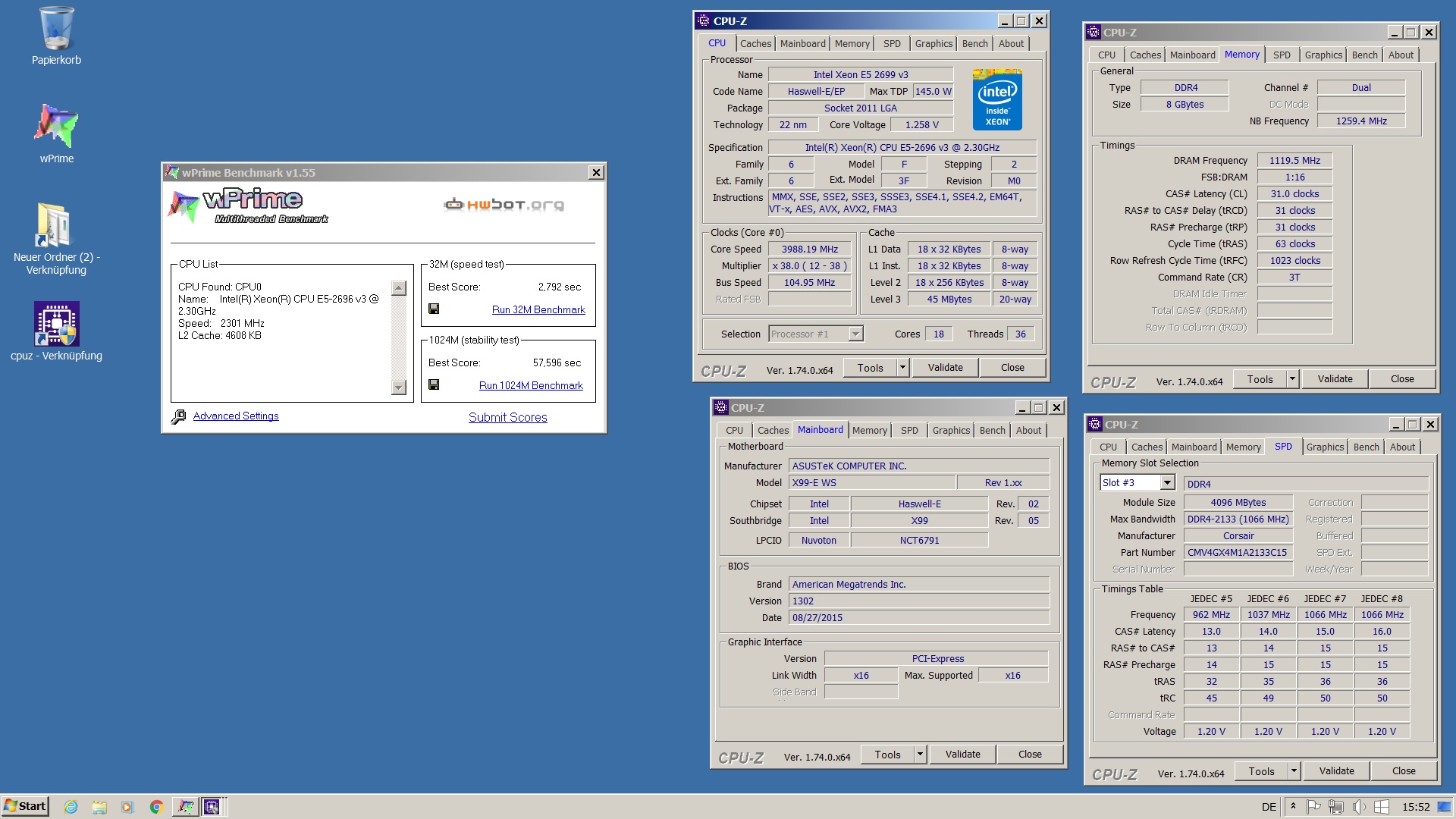
Task: Click the Max Bandwidth DDR4-2133 (1066 MHz) field
Action: [1238, 519]
